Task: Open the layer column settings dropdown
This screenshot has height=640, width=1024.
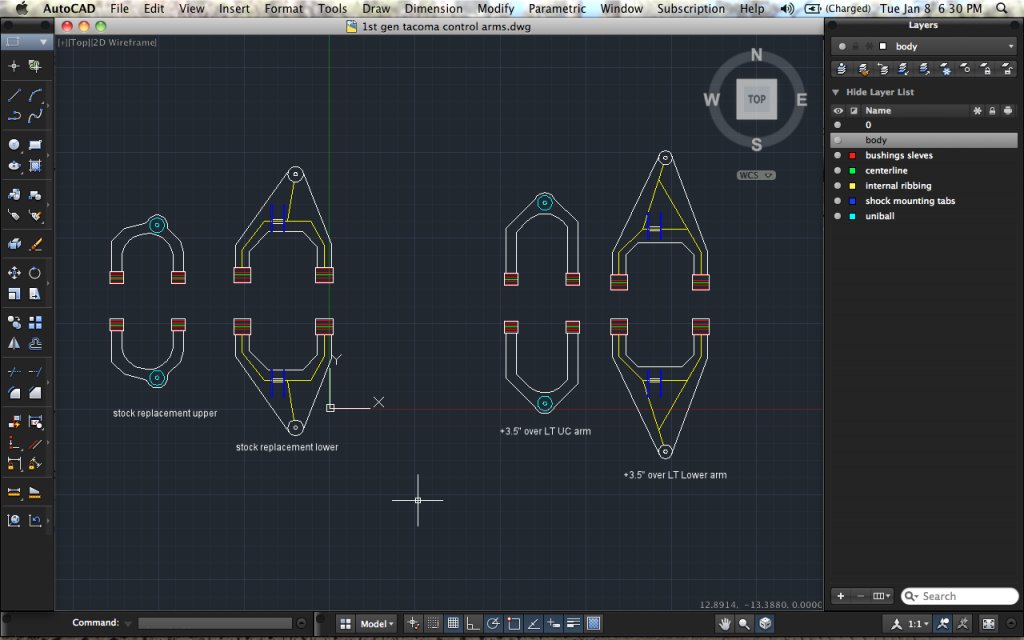Action: (x=882, y=596)
